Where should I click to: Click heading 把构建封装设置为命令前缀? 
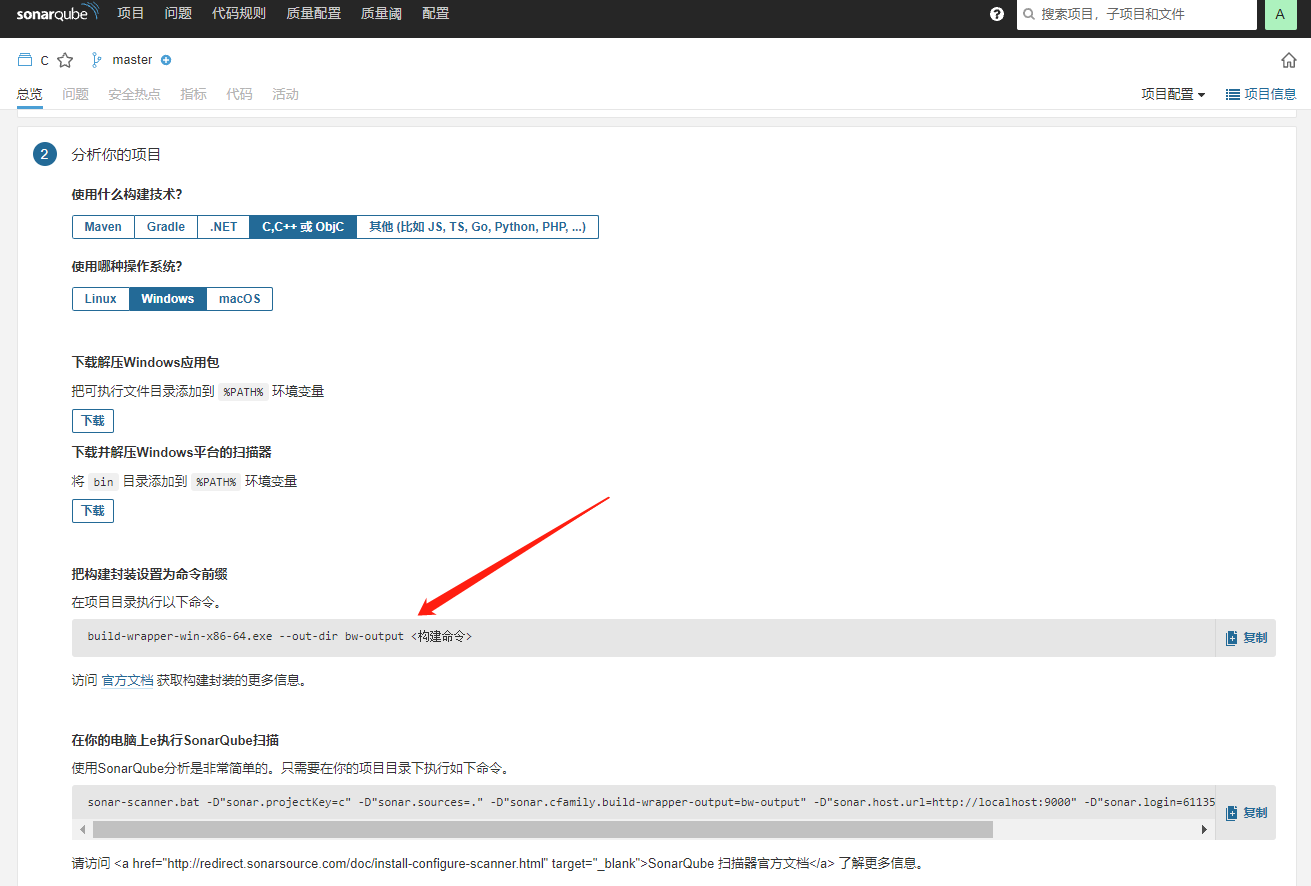pyautogui.click(x=150, y=574)
